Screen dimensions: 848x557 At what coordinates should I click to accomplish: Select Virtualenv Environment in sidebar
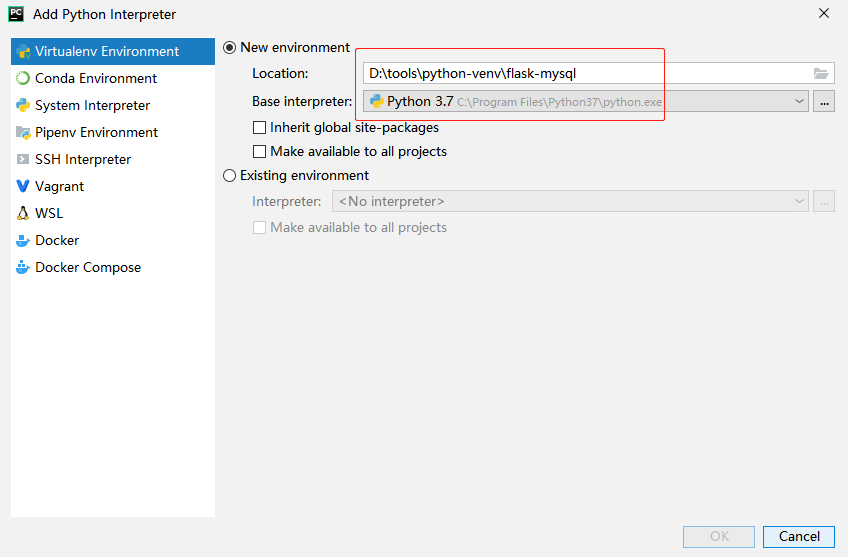[x=113, y=51]
